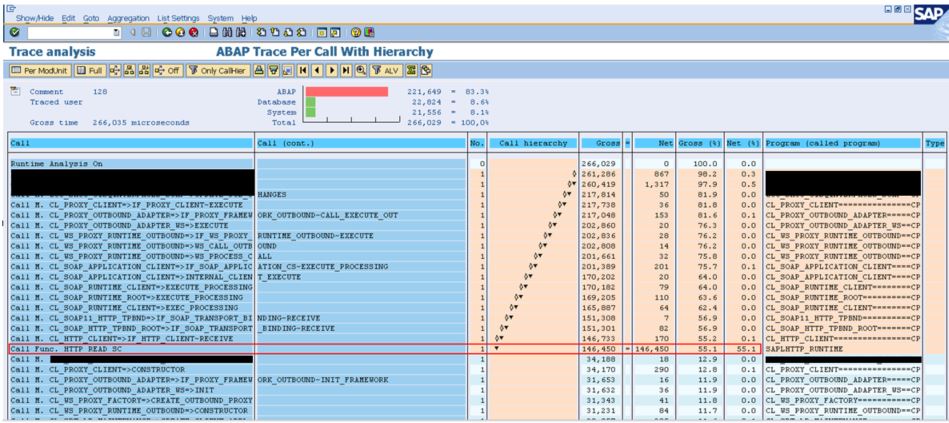Collapse hierarchy node in HTTP_READ_SC row
This screenshot has height=423, width=949.
[x=497, y=349]
